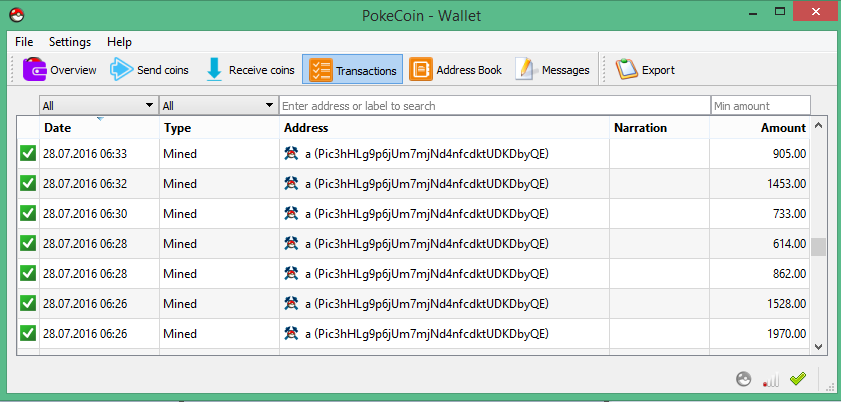
Task: Open the File menu
Action: pos(24,42)
